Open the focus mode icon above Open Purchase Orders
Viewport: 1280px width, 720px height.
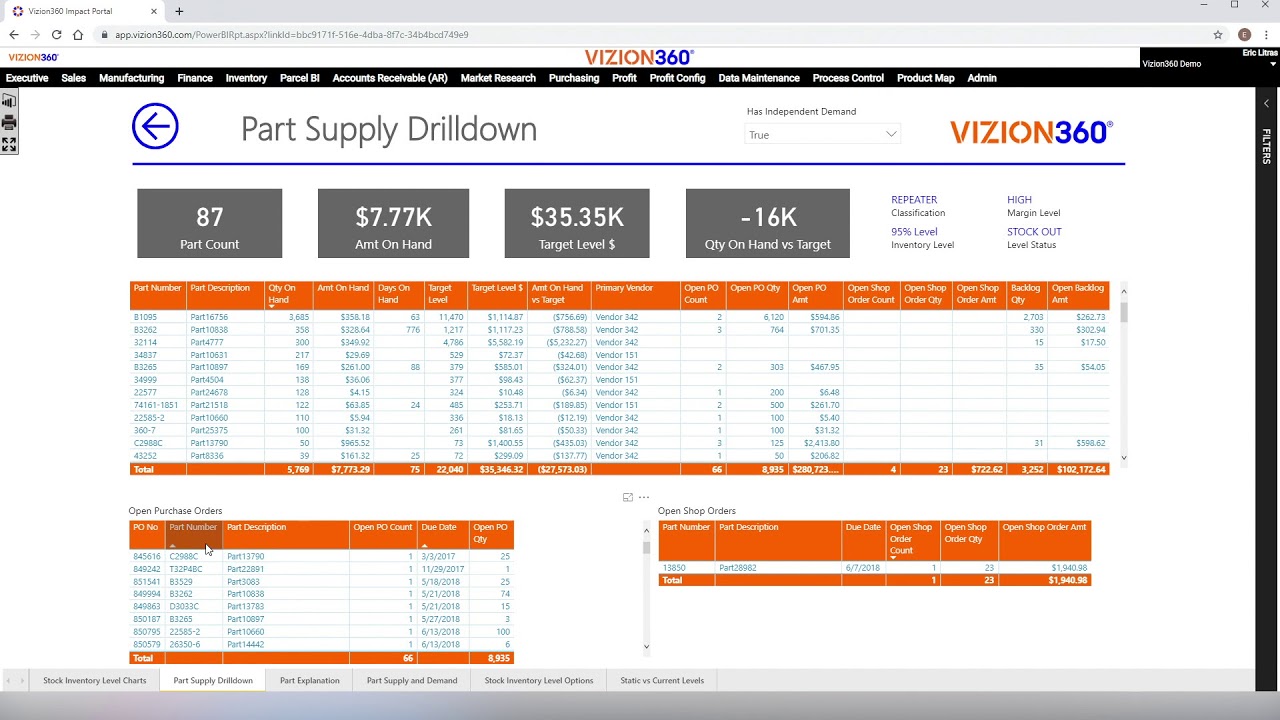point(628,497)
